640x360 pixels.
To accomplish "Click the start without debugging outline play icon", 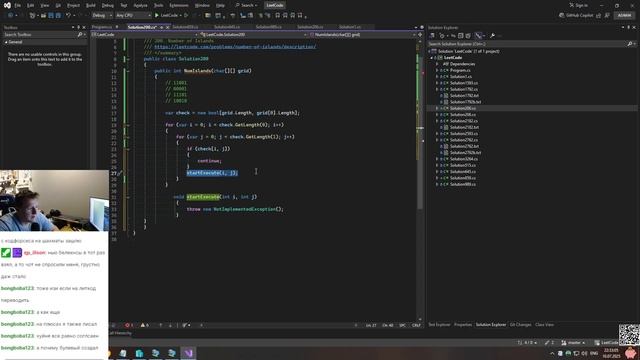I will click(x=186, y=16).
